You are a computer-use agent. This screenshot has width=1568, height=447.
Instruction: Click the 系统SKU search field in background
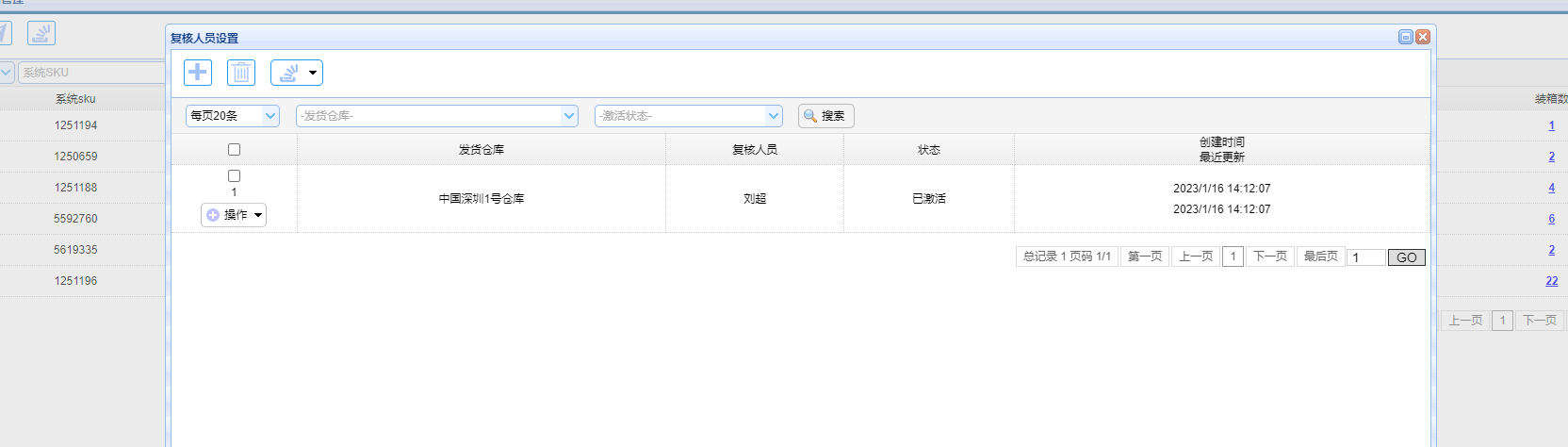92,73
